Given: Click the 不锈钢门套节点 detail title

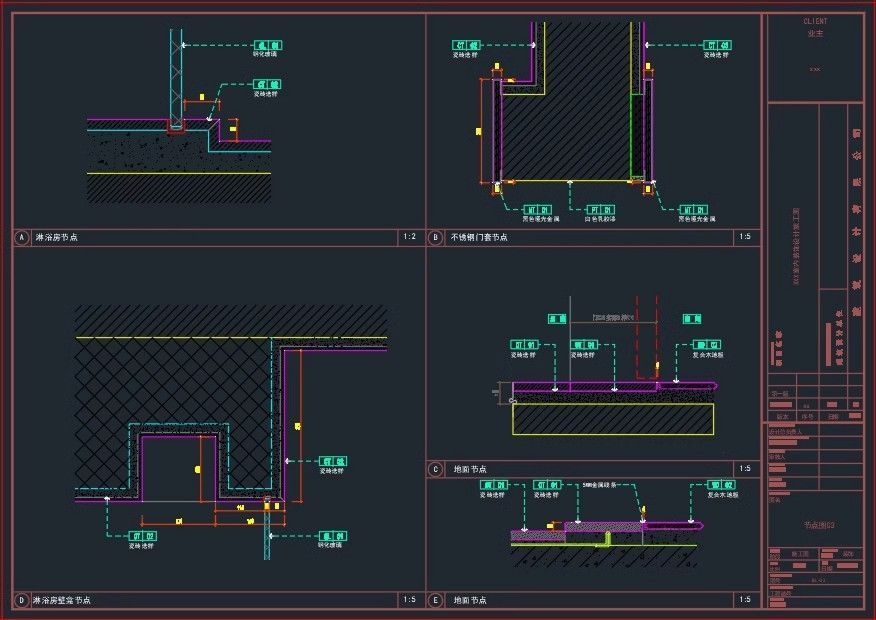Looking at the screenshot, I should [x=479, y=238].
